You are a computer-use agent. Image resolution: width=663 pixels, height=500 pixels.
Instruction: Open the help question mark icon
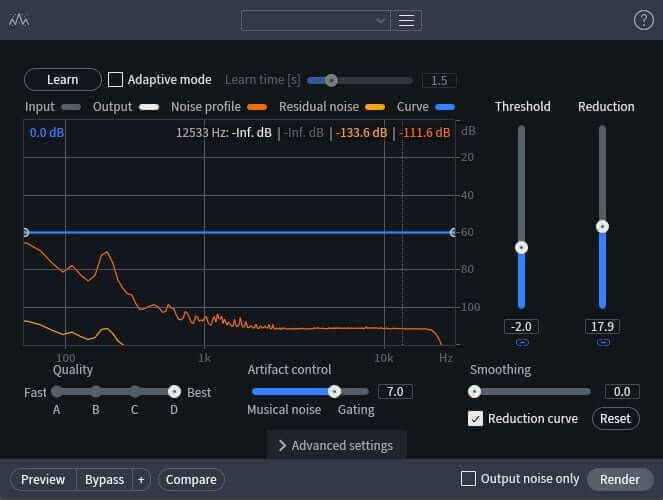point(644,20)
